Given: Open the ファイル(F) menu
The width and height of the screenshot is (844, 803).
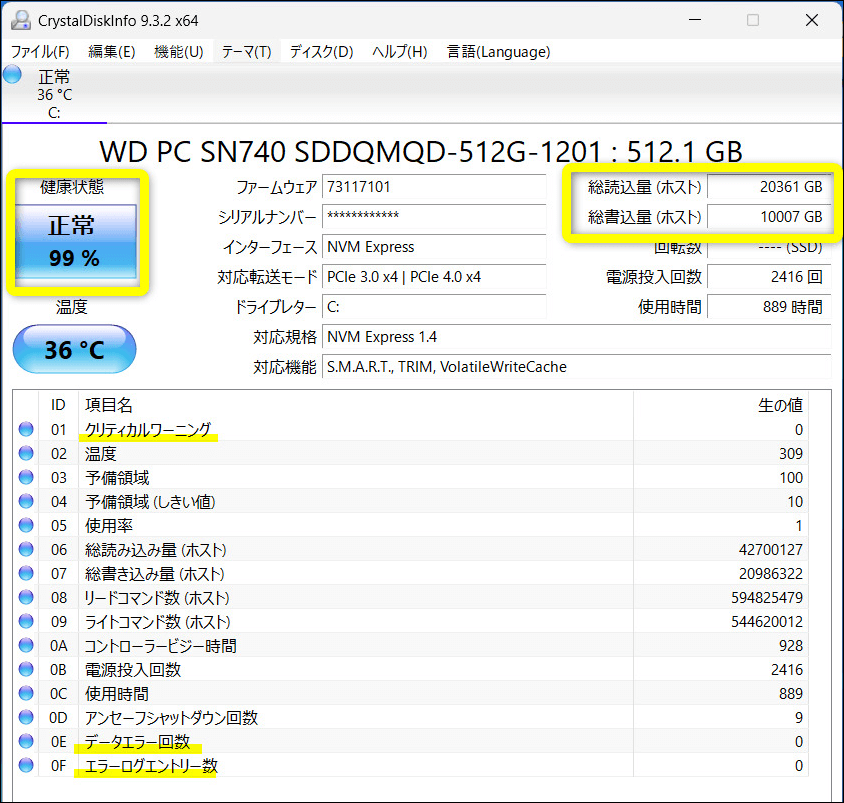Looking at the screenshot, I should click(40, 52).
